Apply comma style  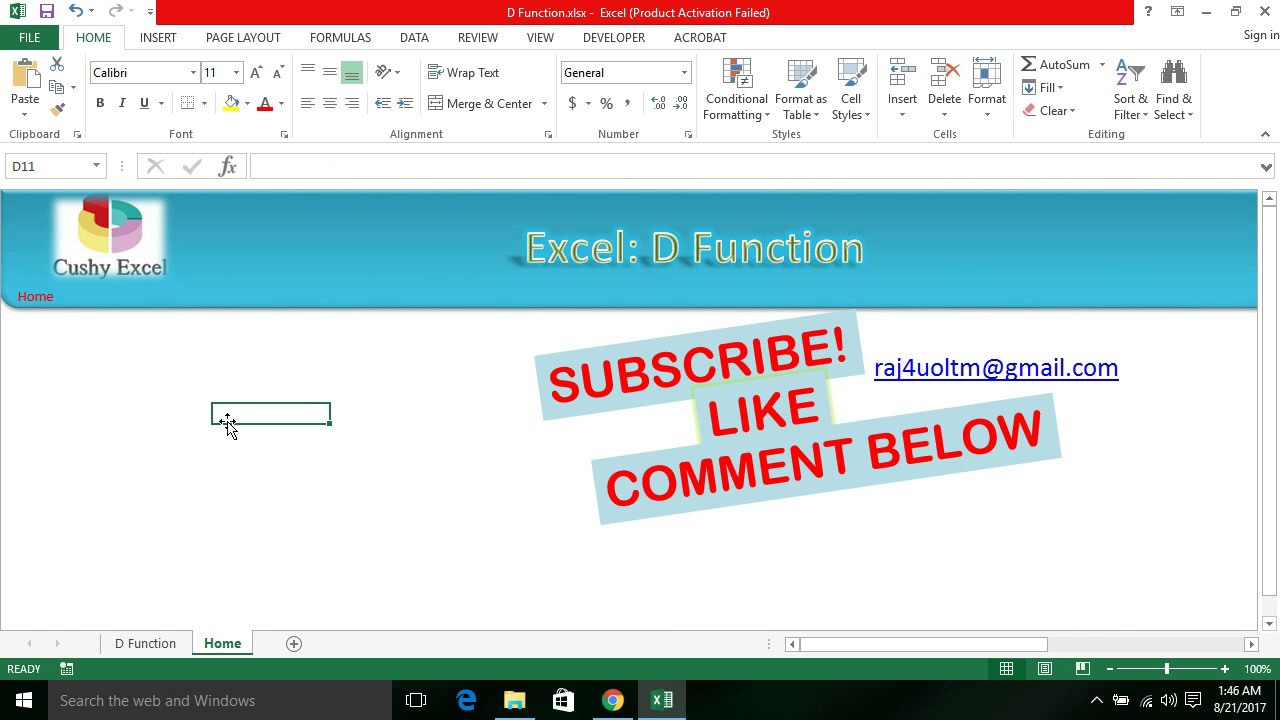coord(628,103)
